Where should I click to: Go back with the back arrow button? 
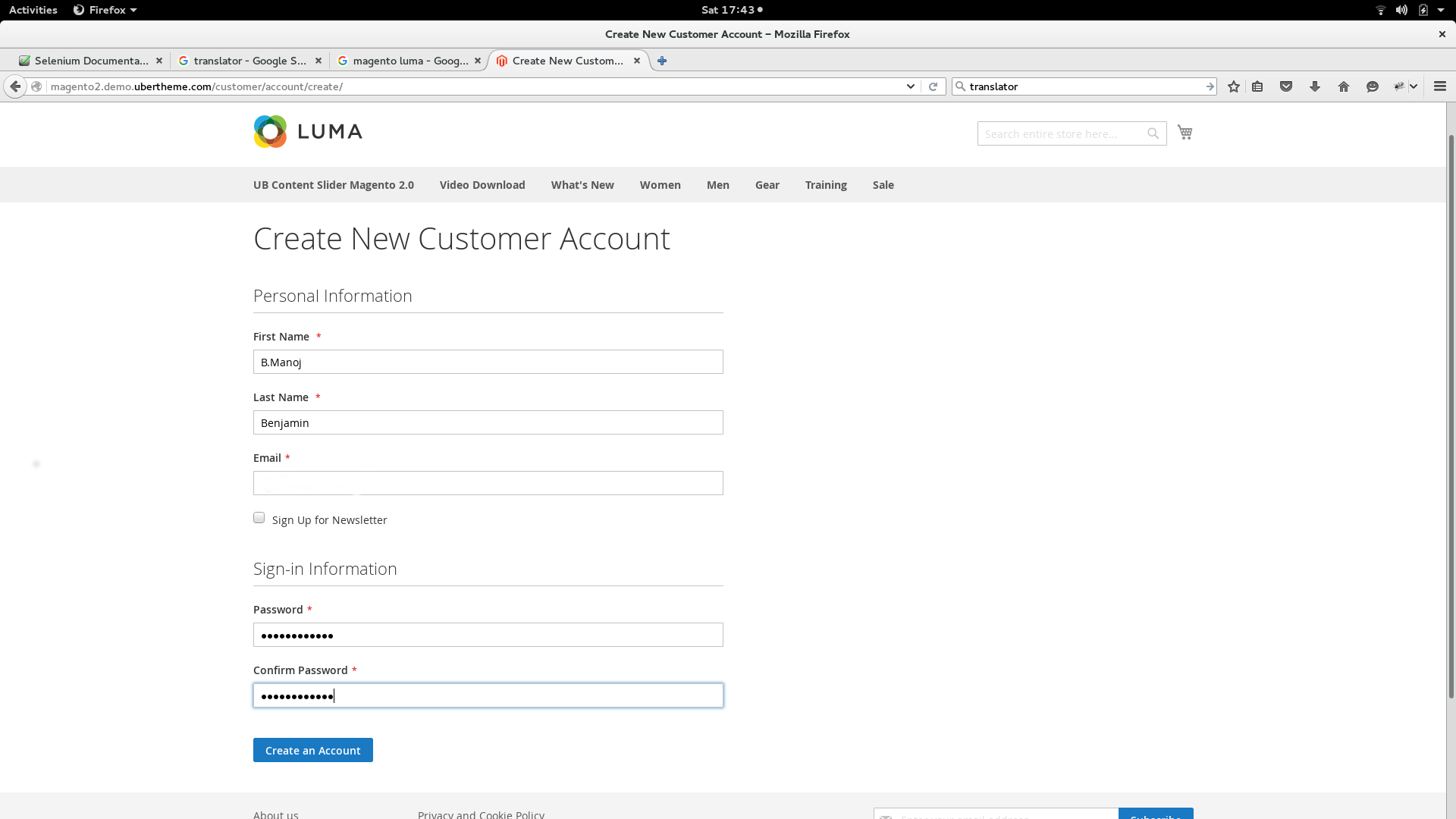coord(15,86)
